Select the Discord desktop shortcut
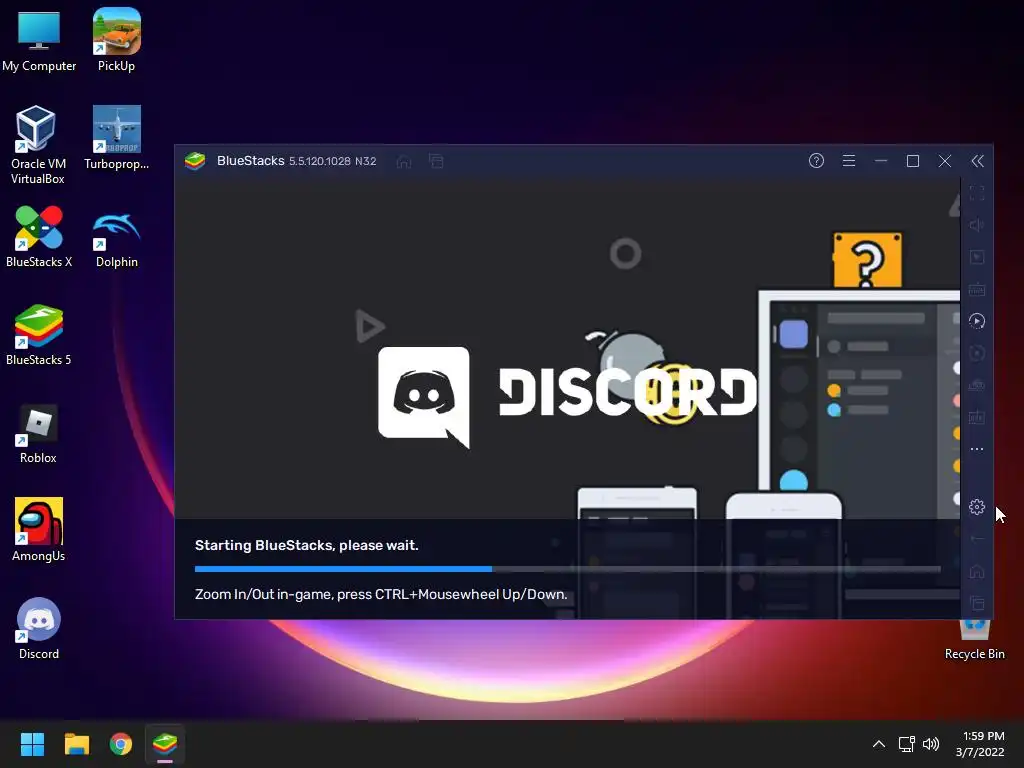Image resolution: width=1024 pixels, height=768 pixels. point(39,628)
